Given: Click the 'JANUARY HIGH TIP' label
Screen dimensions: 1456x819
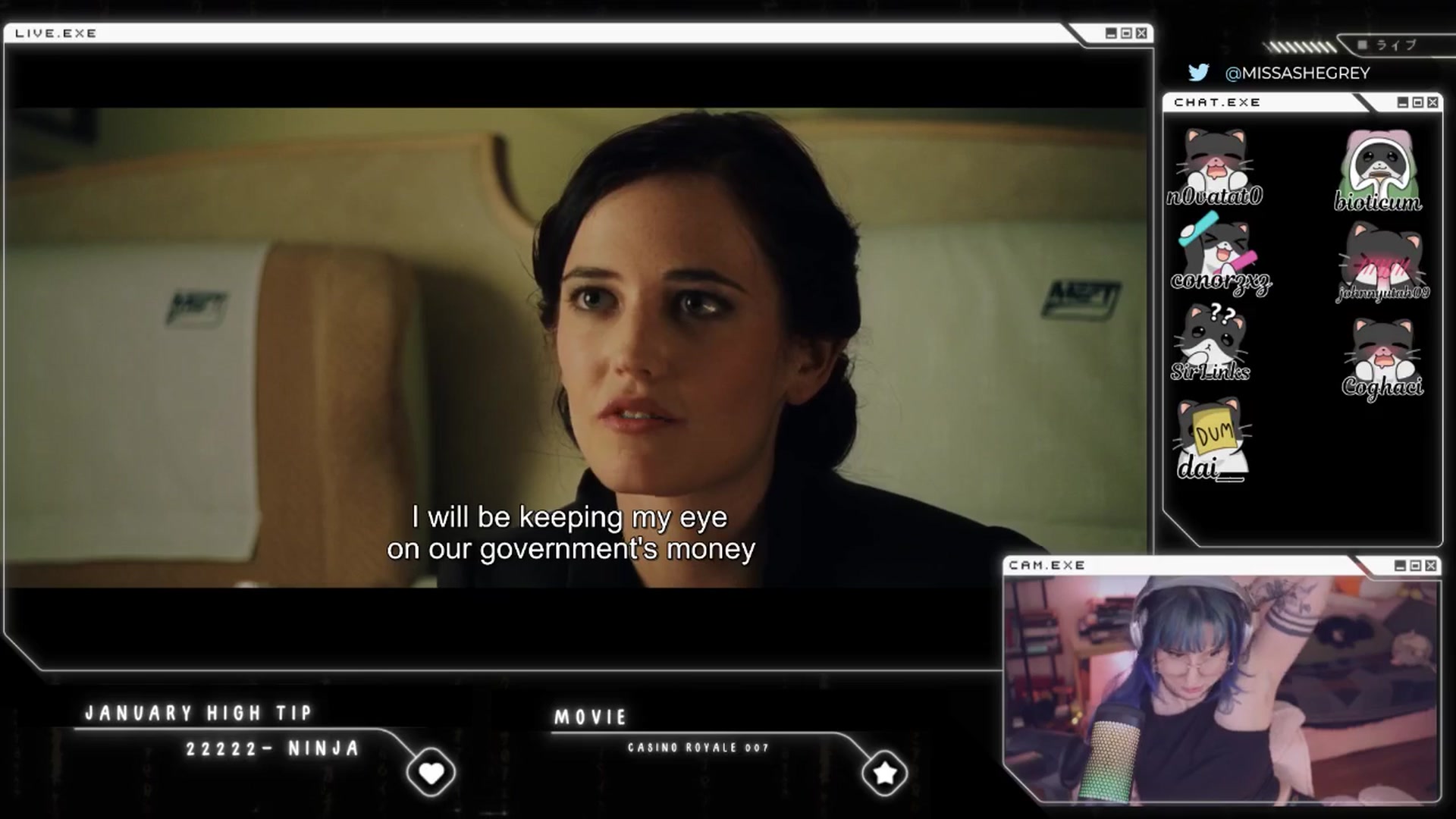Looking at the screenshot, I should [x=199, y=713].
